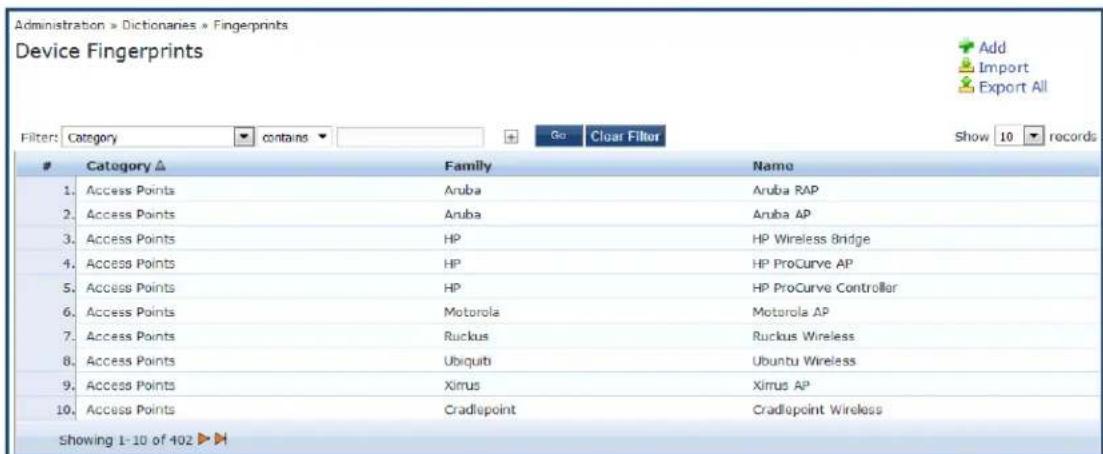Viewport: 1103px width, 454px height.
Task: Click Access Points in row 1
Action: coord(130,190)
